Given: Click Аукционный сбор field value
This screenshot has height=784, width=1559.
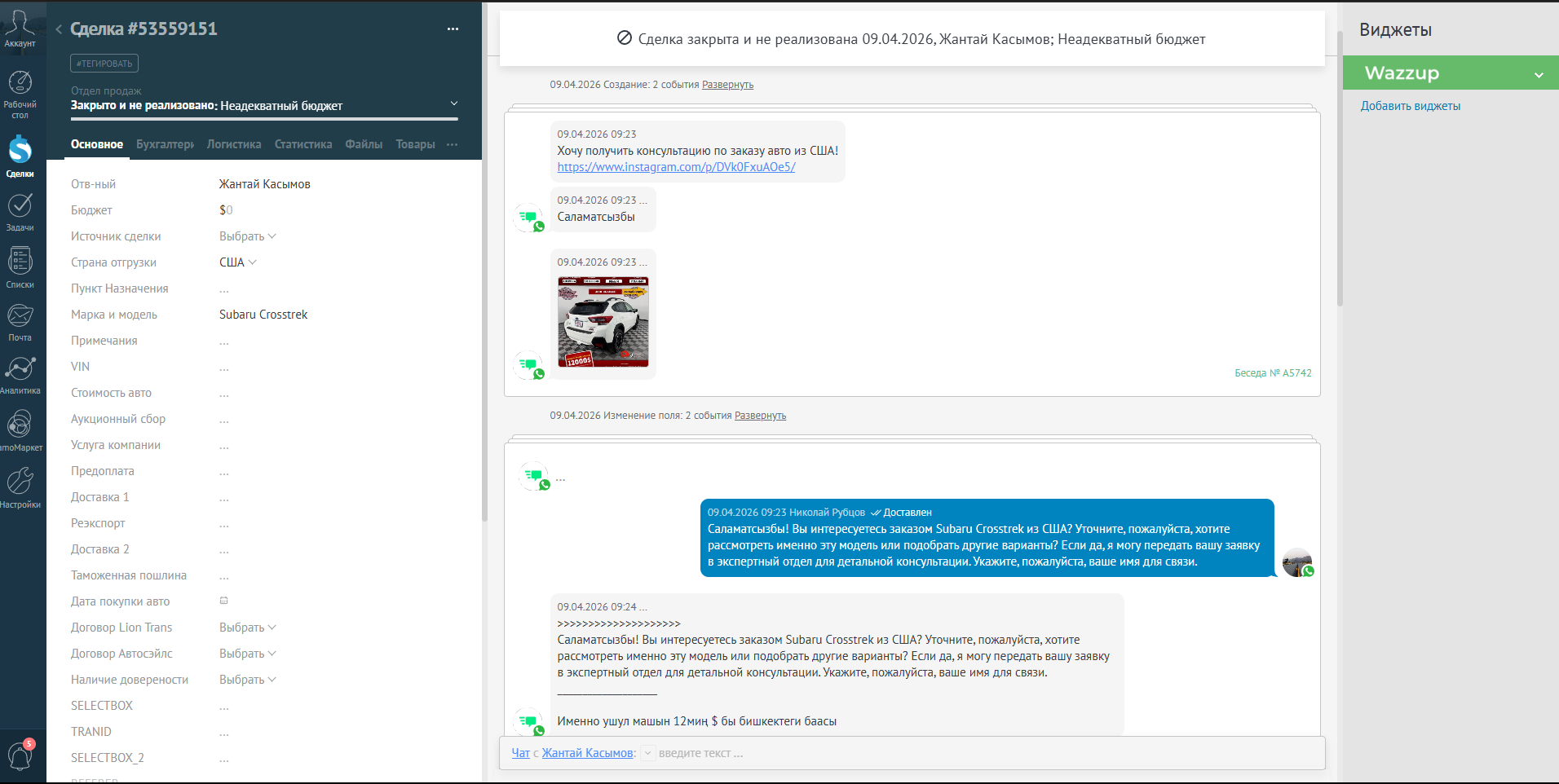Looking at the screenshot, I should tap(224, 420).
